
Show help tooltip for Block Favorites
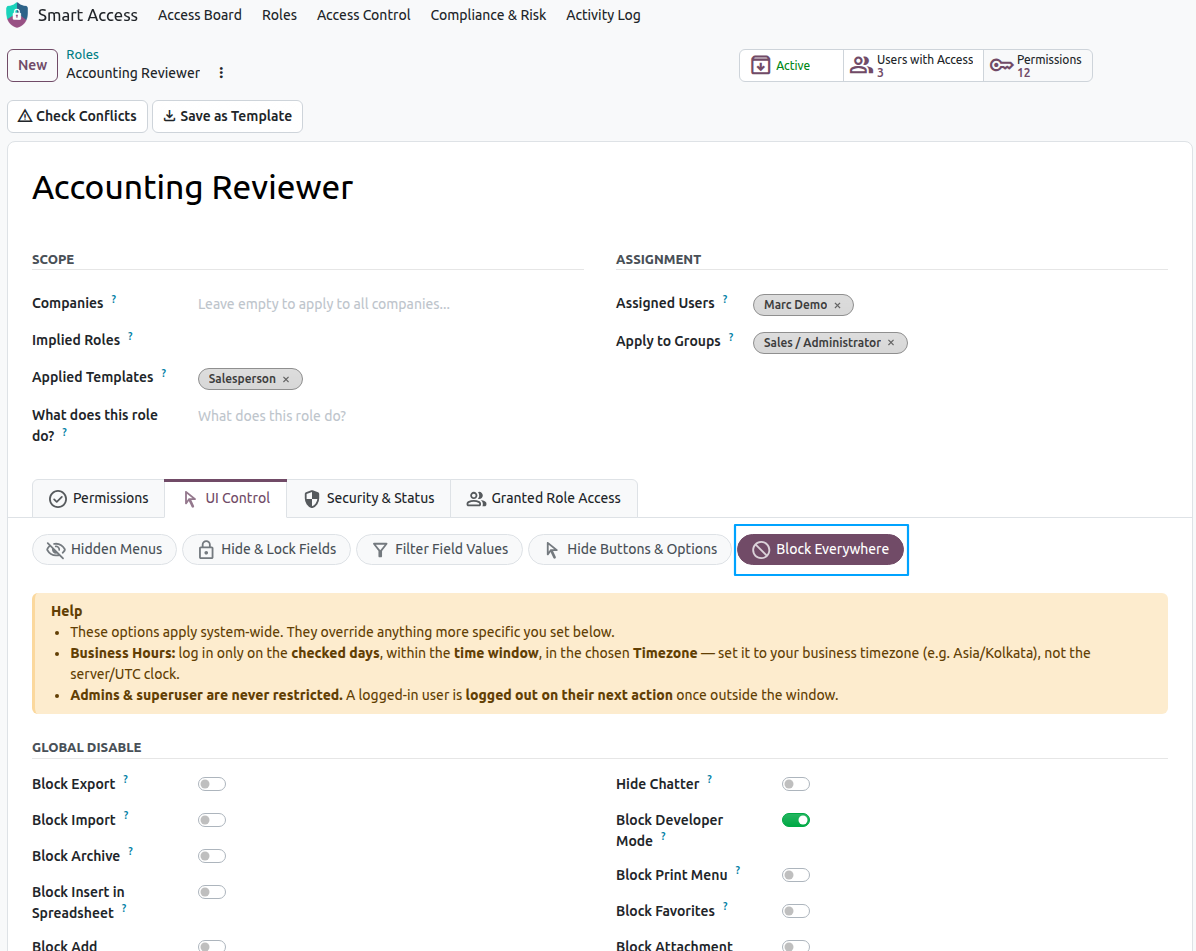pos(725,906)
